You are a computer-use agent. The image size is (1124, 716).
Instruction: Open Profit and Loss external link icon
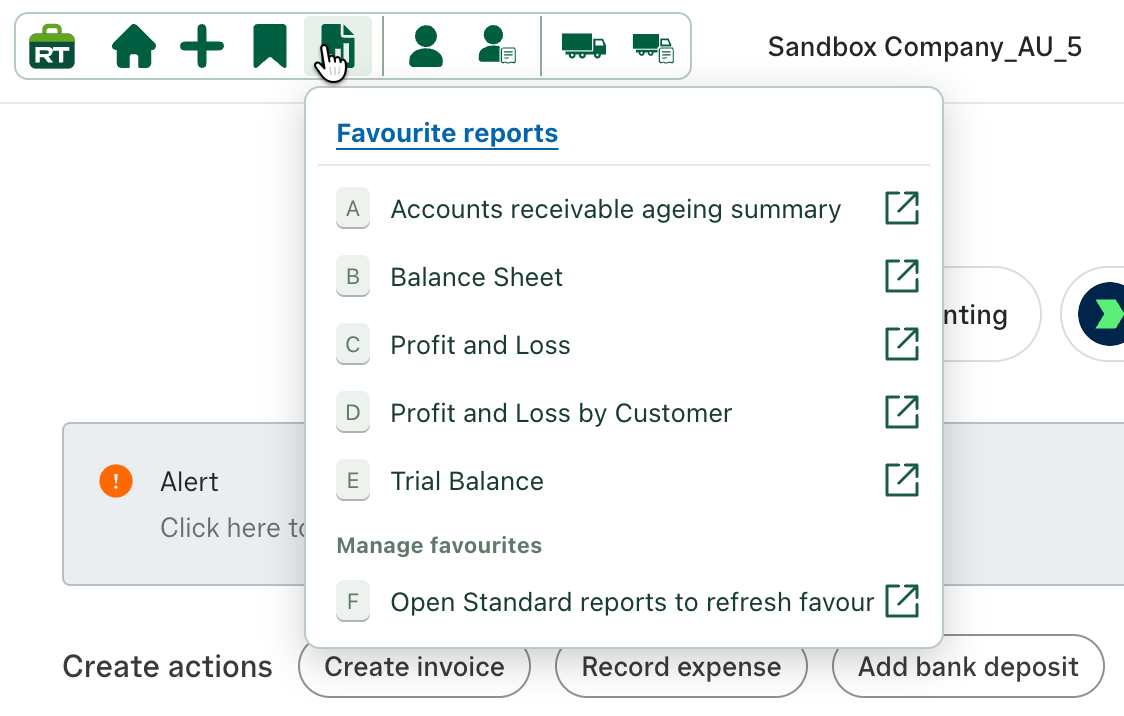tap(902, 345)
